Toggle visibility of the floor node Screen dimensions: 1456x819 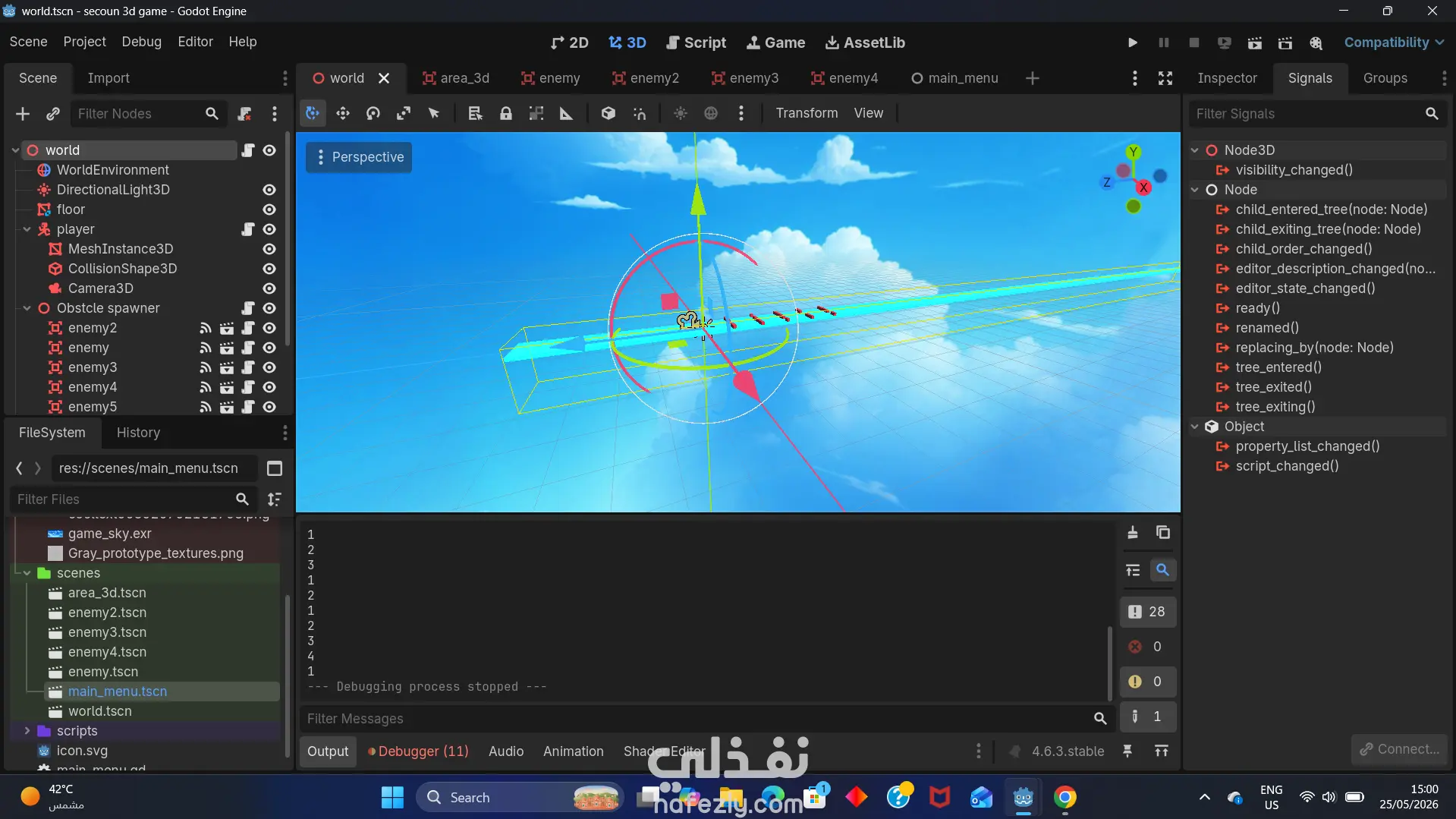(x=269, y=209)
